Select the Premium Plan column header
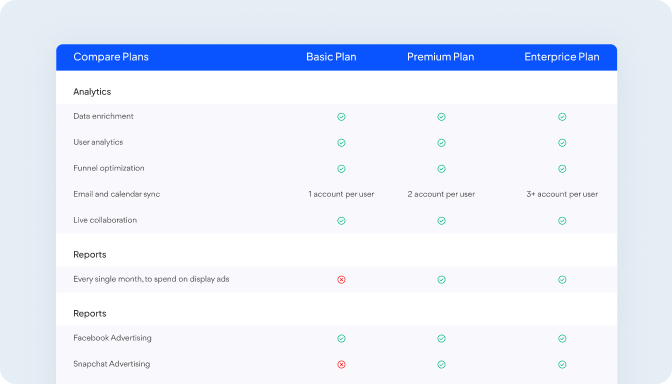The image size is (672, 384). (441, 57)
